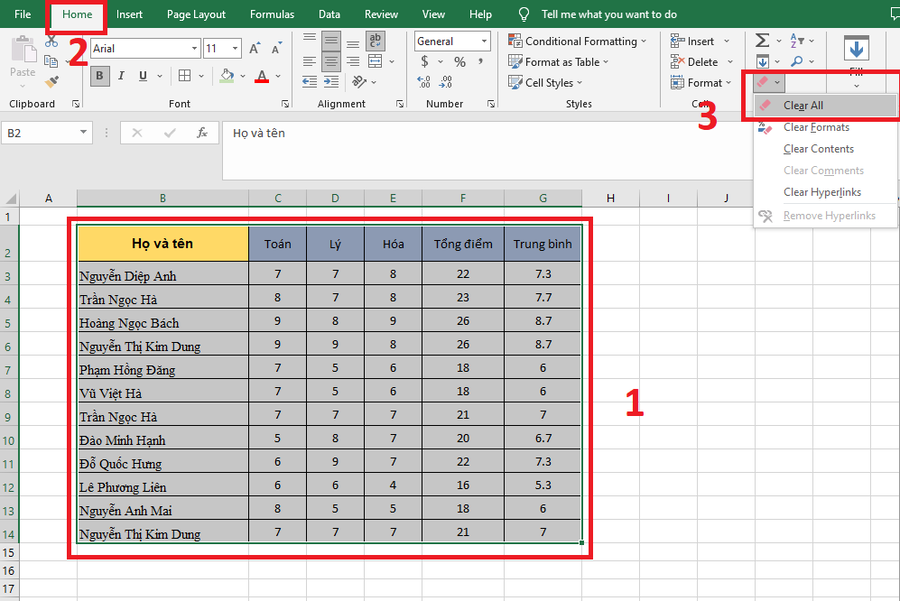Click Fill down arrow icon in Editing
The image size is (900, 601).
[x=762, y=61]
